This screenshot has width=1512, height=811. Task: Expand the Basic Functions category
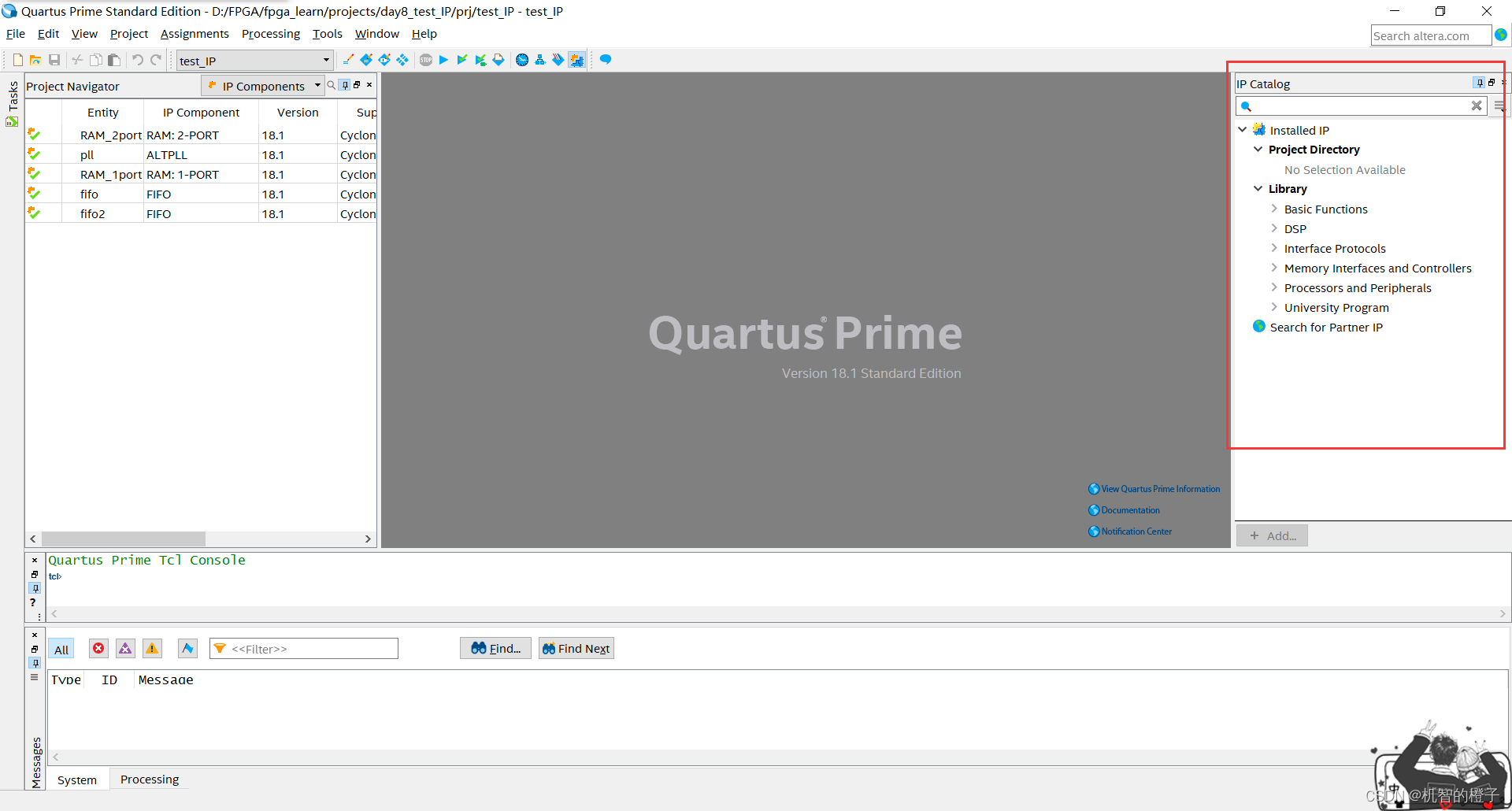pyautogui.click(x=1274, y=209)
